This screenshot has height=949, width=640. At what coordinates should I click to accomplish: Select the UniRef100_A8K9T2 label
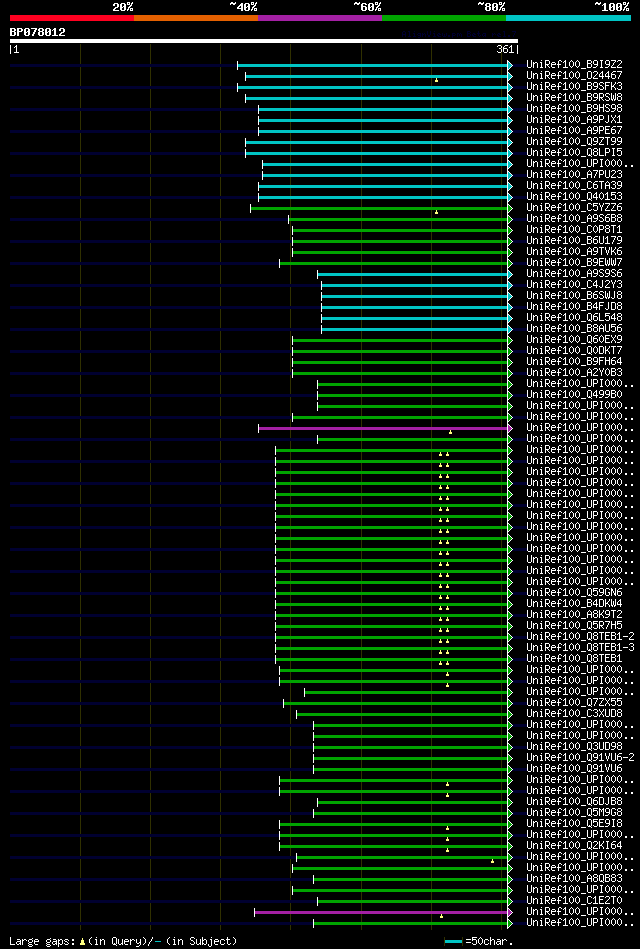pyautogui.click(x=575, y=614)
